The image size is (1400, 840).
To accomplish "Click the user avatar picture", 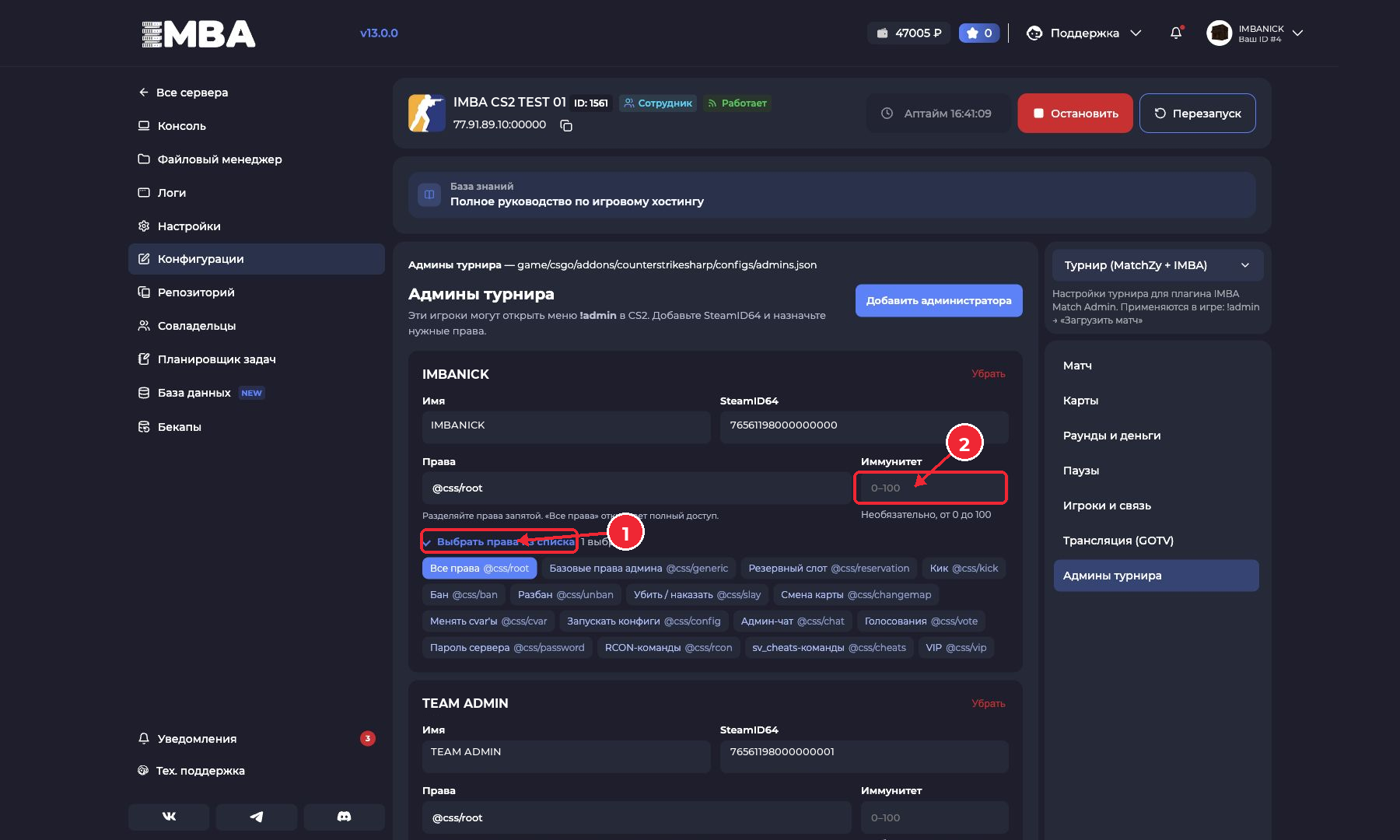I will pos(1219,33).
